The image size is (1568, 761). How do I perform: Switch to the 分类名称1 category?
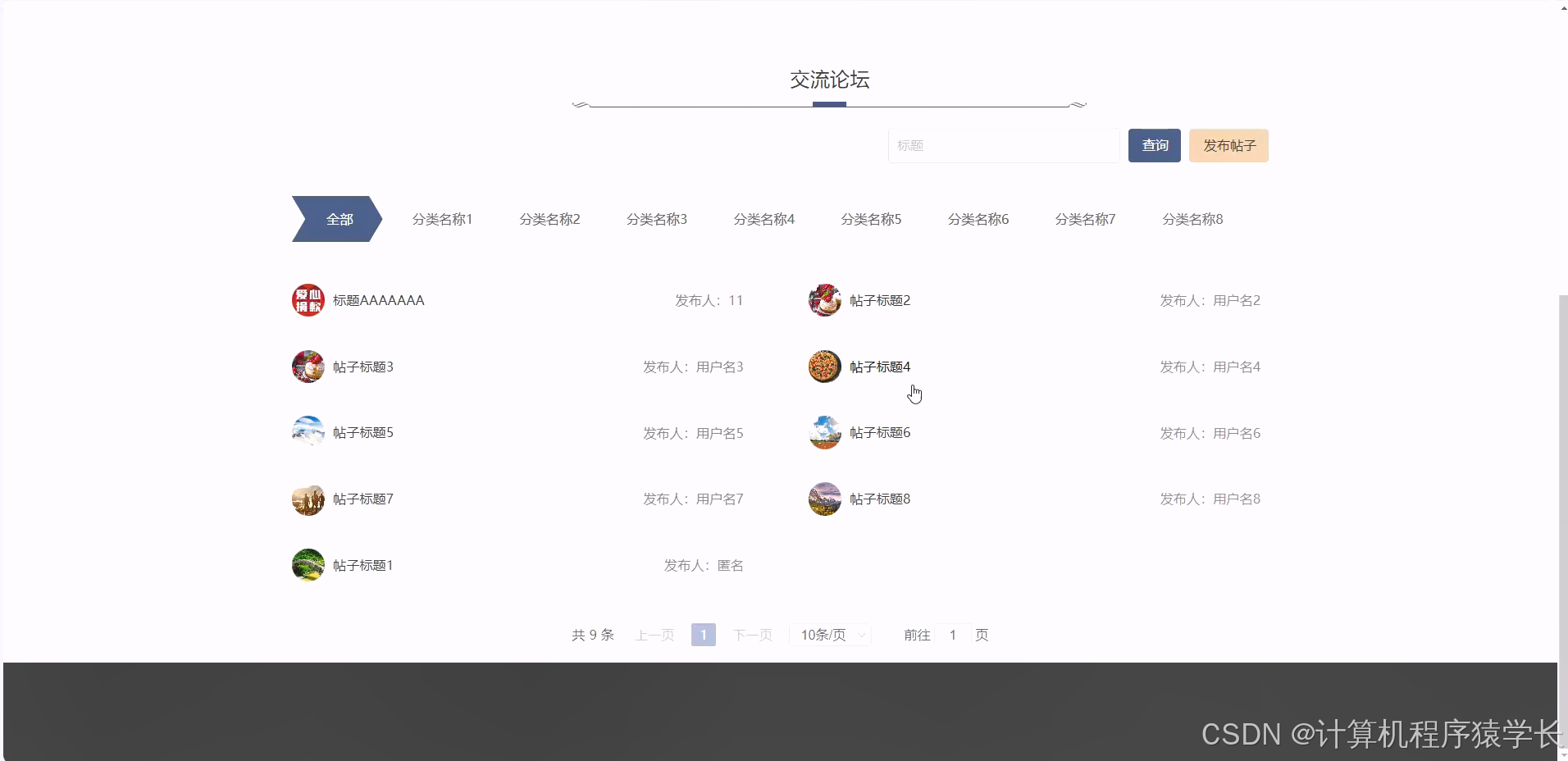[x=442, y=218]
